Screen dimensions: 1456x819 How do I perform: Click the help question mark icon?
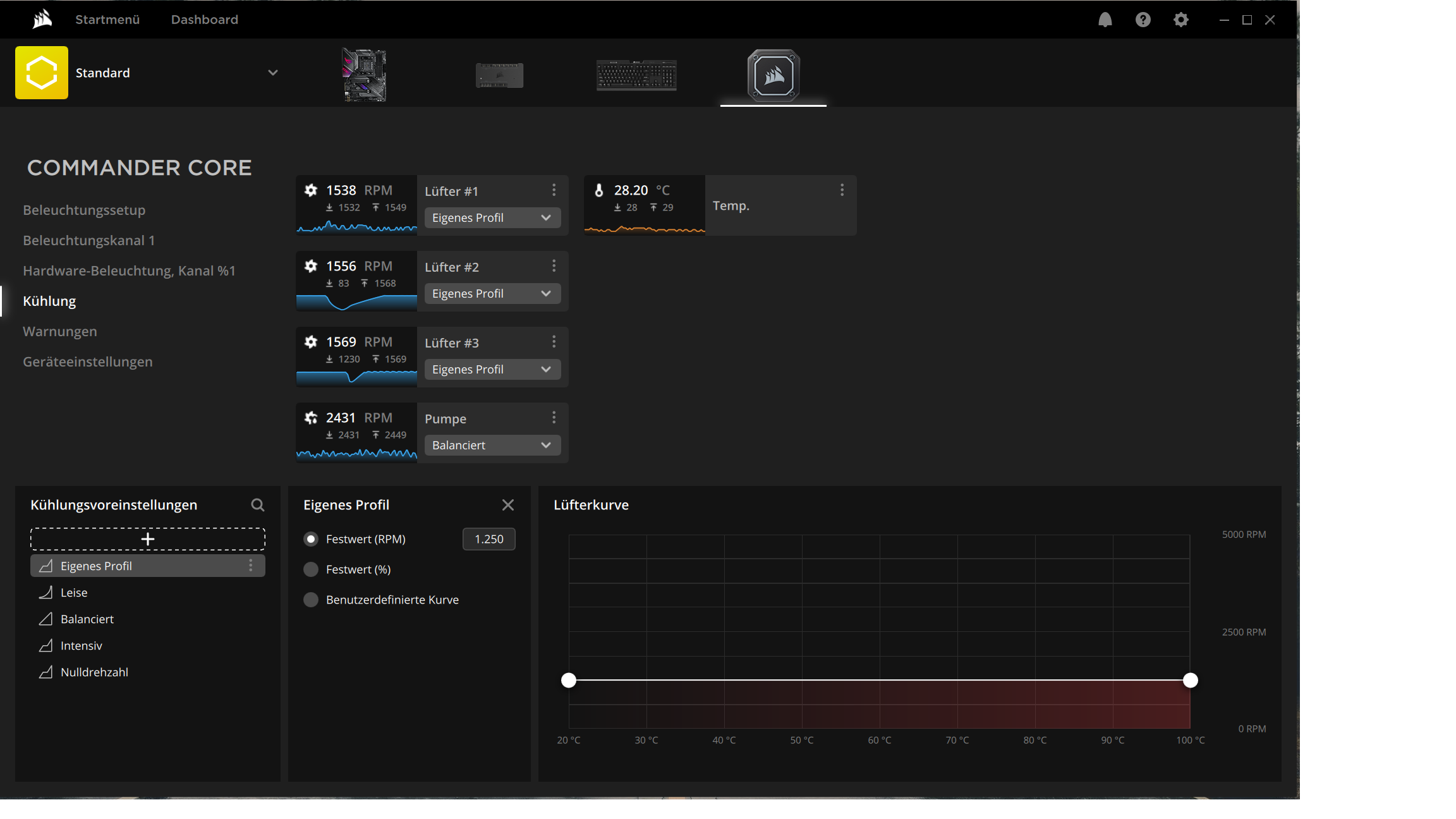[x=1143, y=20]
